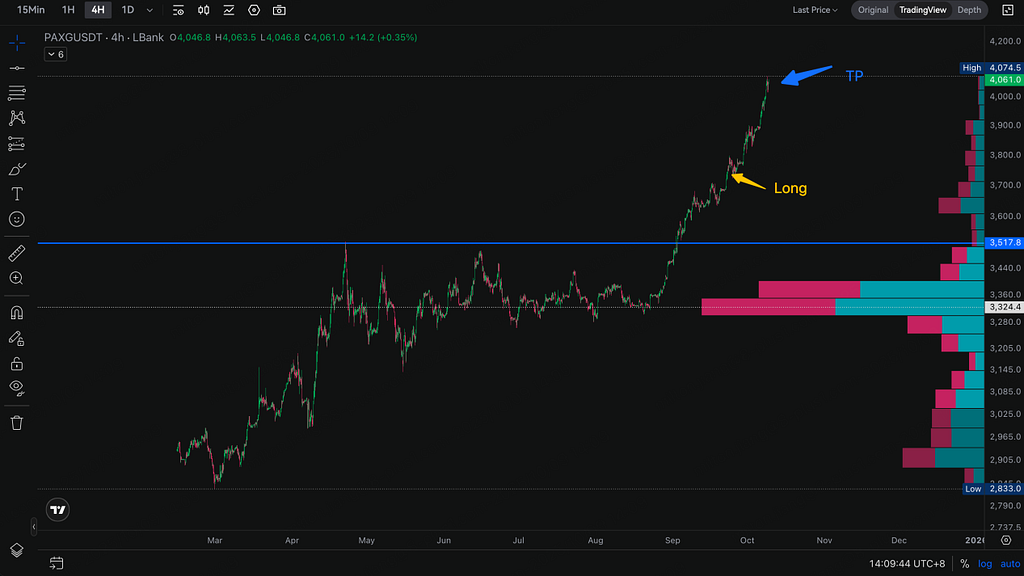Image resolution: width=1024 pixels, height=576 pixels.
Task: Enter fullscreen chart mode
Action: 1008,10
